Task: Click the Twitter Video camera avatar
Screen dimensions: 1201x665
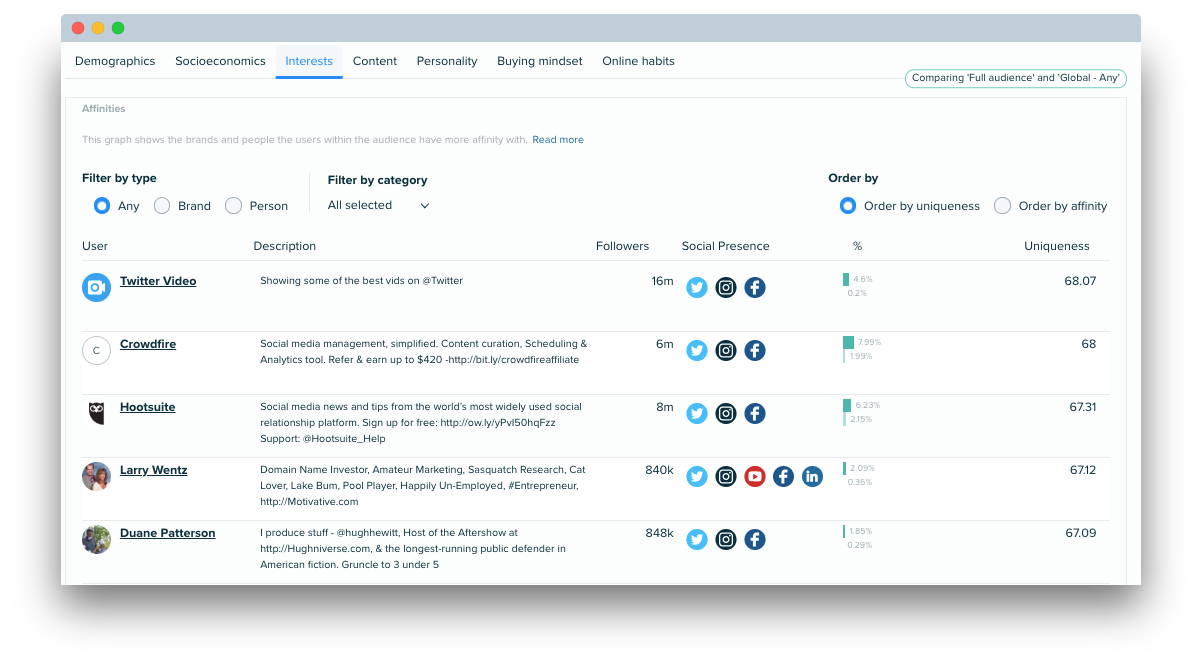Action: point(96,288)
